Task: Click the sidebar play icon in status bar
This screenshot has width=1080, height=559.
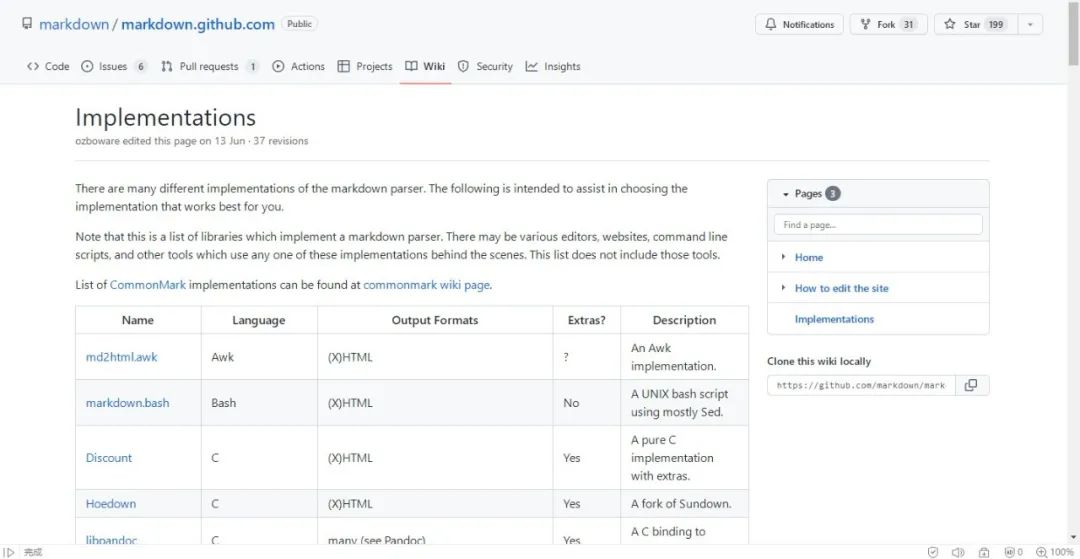Action: click(10, 552)
